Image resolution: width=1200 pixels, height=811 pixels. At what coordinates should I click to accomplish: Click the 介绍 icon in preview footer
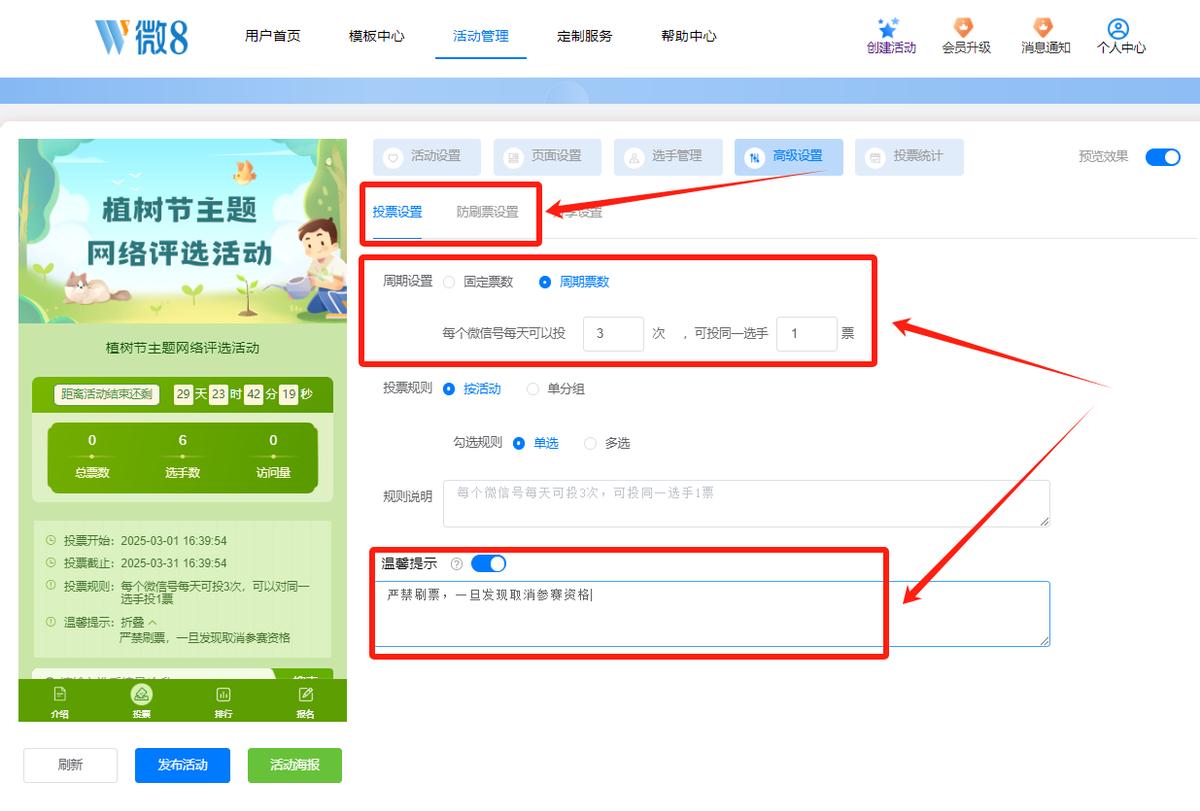[x=60, y=694]
